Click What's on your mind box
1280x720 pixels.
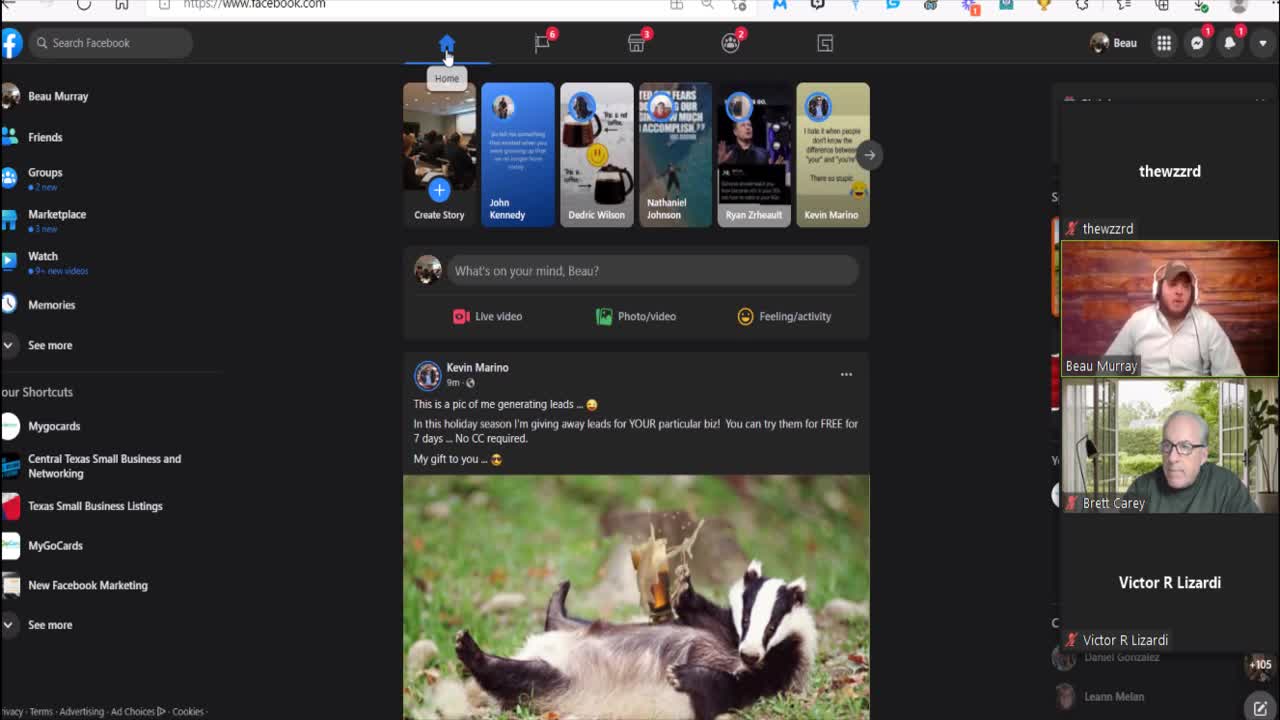tap(652, 271)
